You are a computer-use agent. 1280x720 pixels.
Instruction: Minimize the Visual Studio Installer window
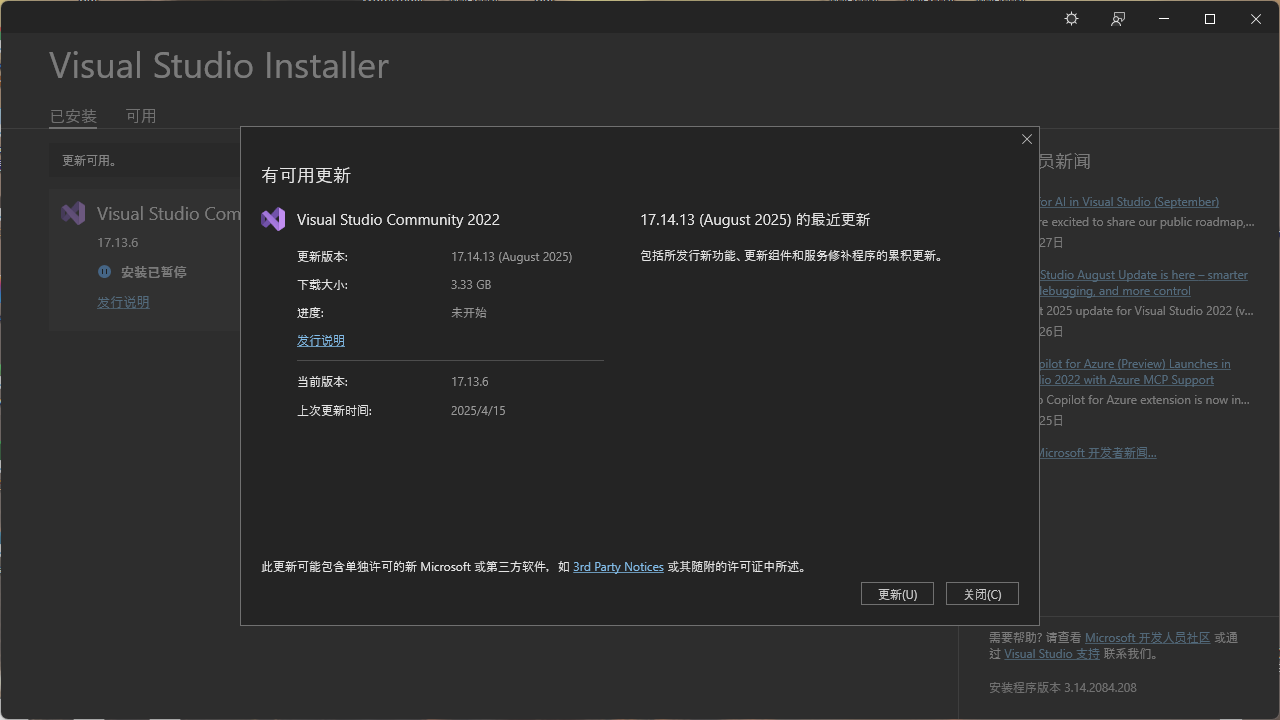[x=1164, y=19]
